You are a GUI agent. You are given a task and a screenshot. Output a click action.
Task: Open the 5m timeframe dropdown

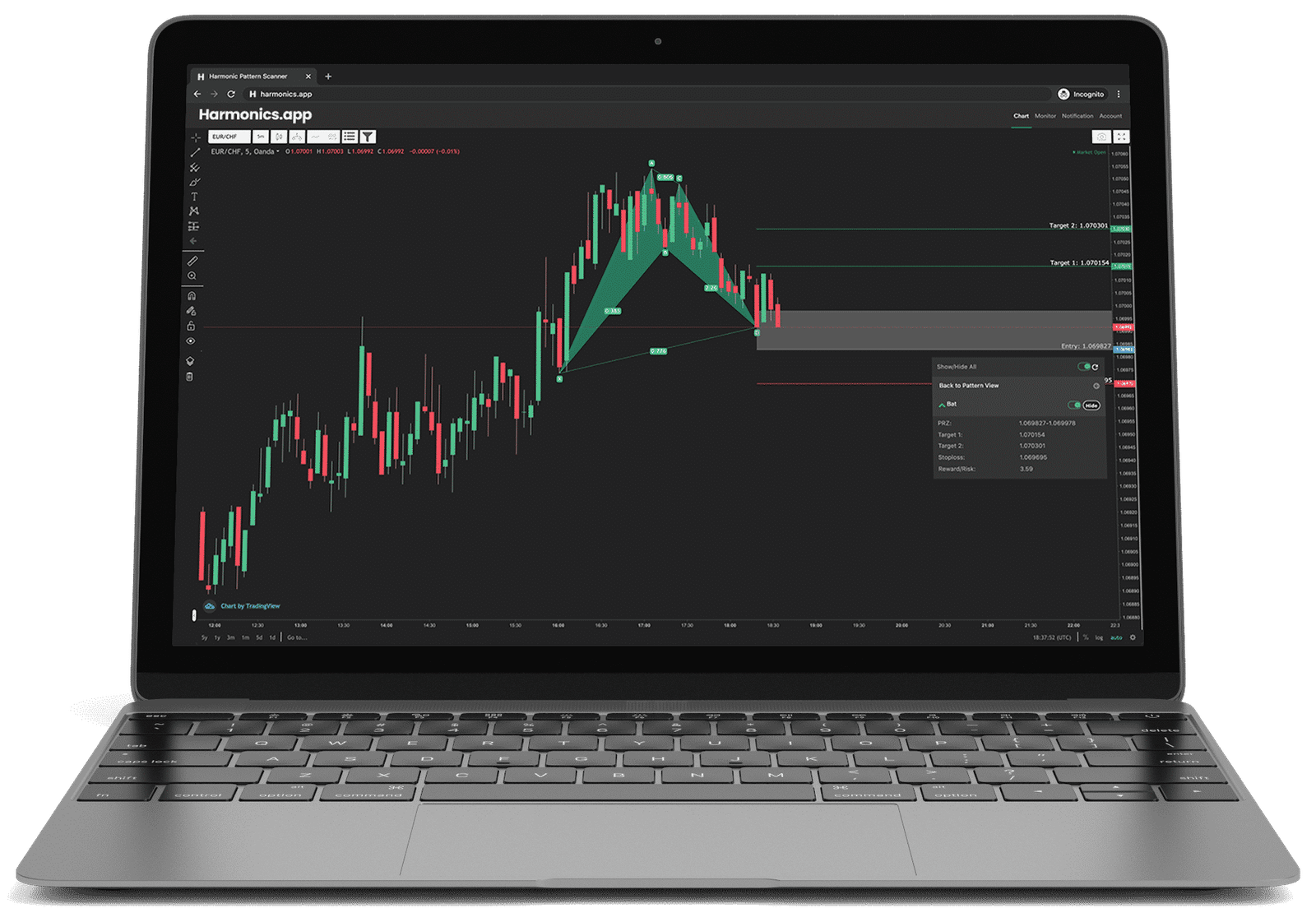[x=261, y=137]
